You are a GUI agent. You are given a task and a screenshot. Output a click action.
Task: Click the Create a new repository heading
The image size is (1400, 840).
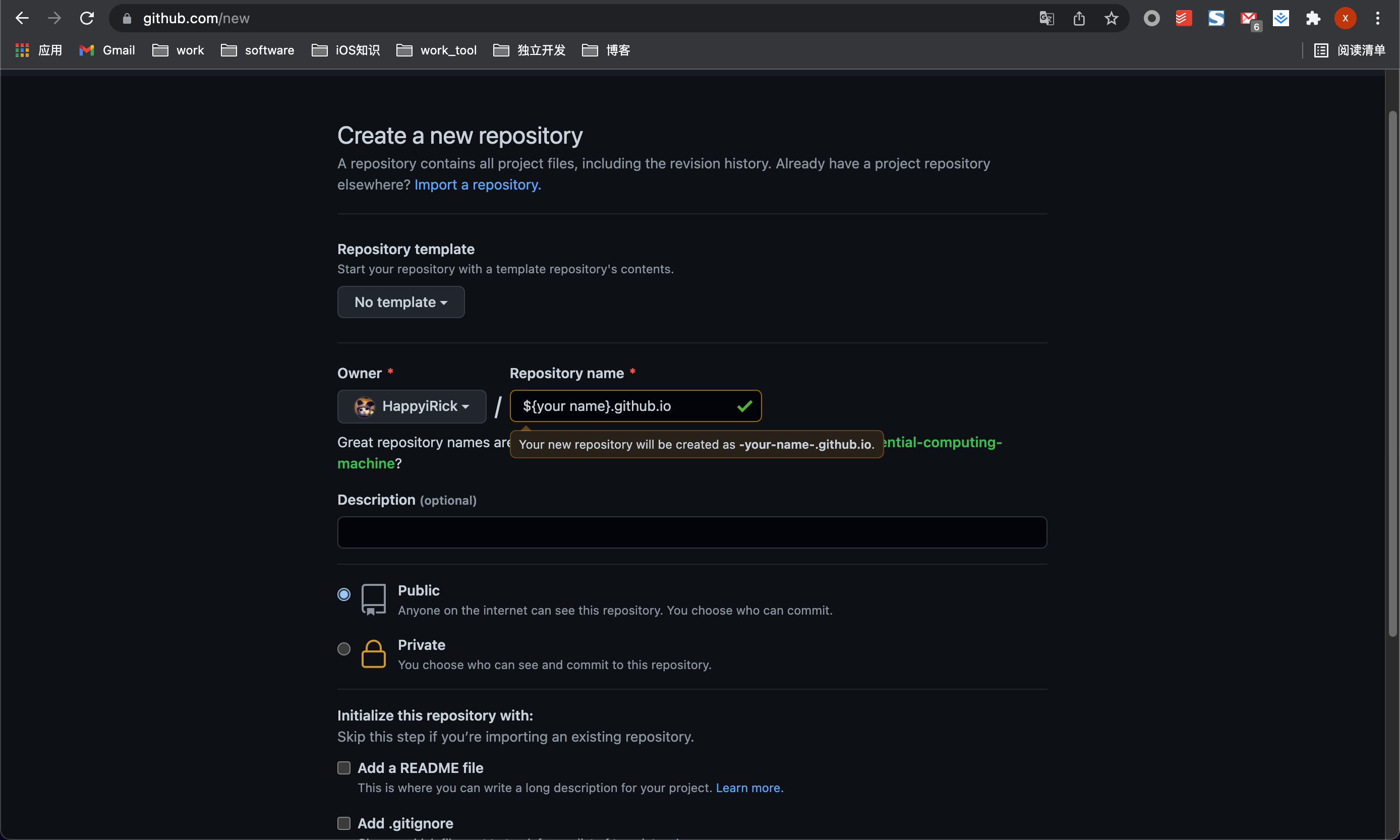point(459,136)
